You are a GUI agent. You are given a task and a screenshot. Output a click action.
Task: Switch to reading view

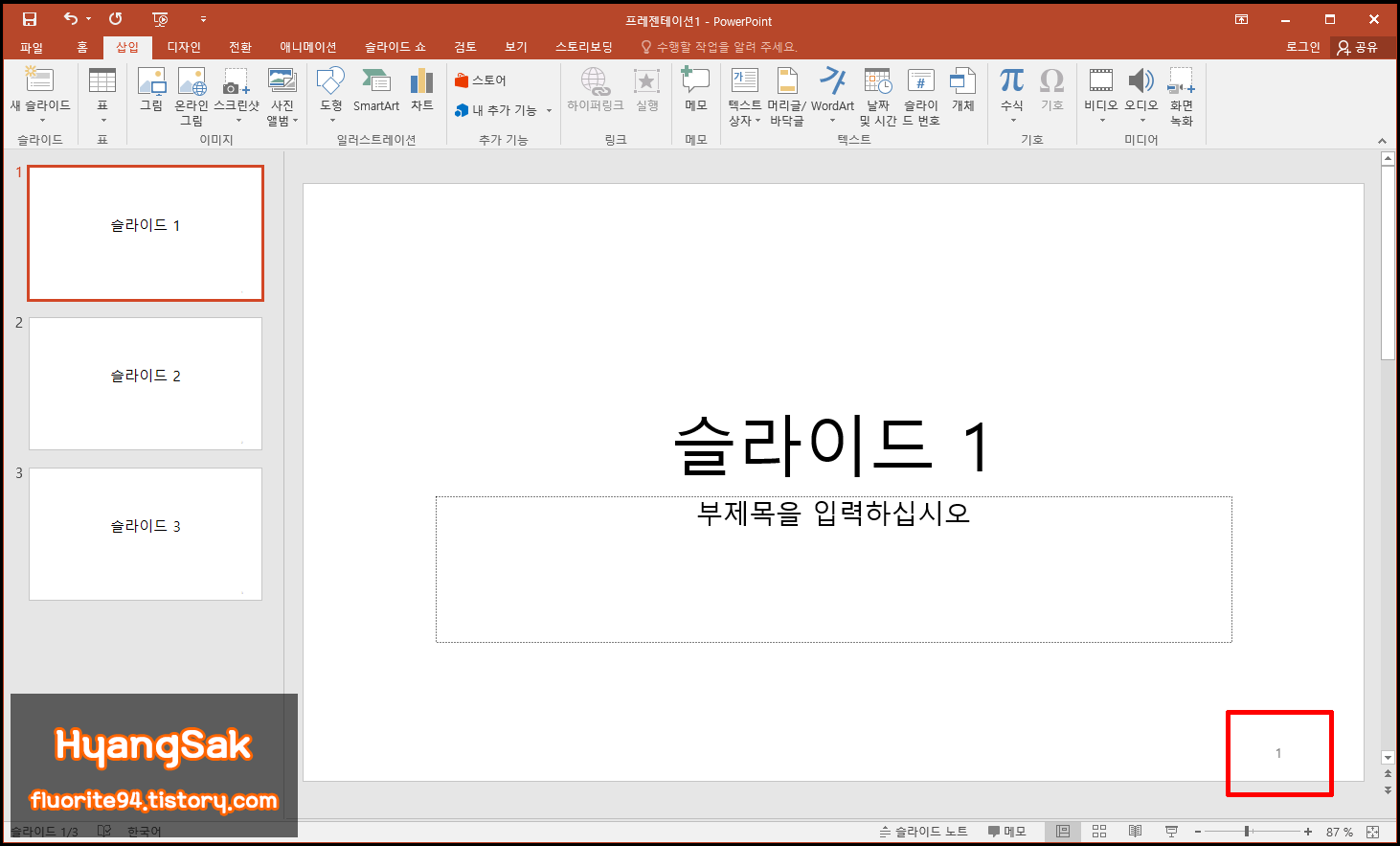pos(1135,832)
